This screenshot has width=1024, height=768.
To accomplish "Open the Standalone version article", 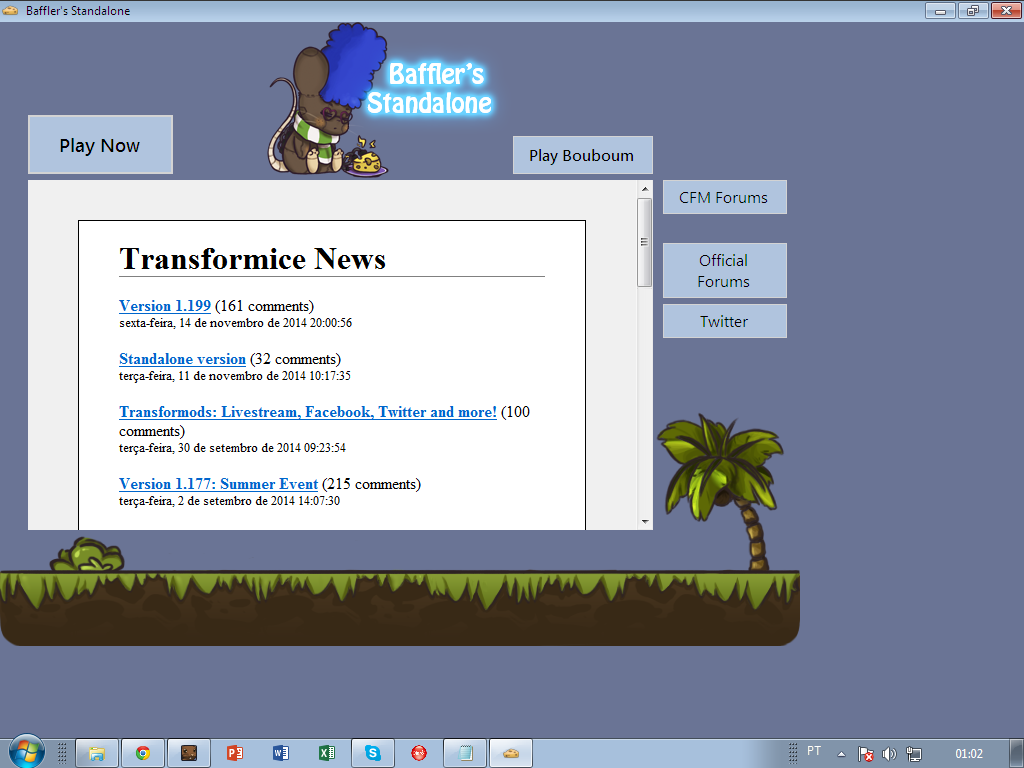I will tap(181, 359).
